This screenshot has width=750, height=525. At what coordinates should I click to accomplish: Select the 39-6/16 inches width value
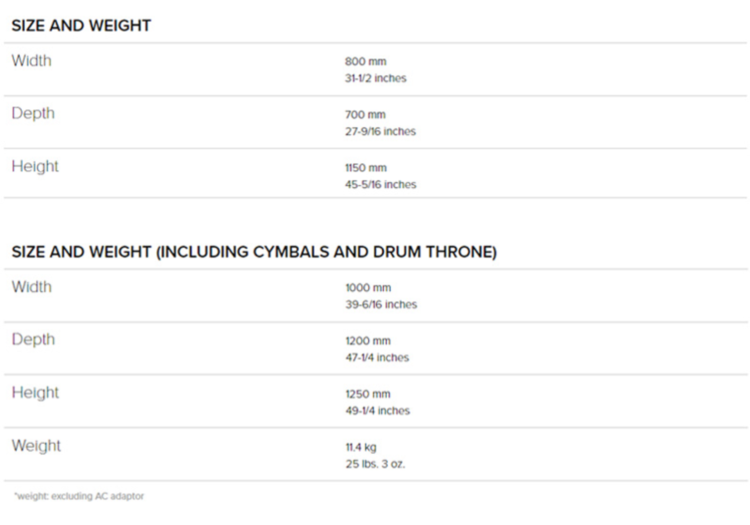(x=381, y=304)
